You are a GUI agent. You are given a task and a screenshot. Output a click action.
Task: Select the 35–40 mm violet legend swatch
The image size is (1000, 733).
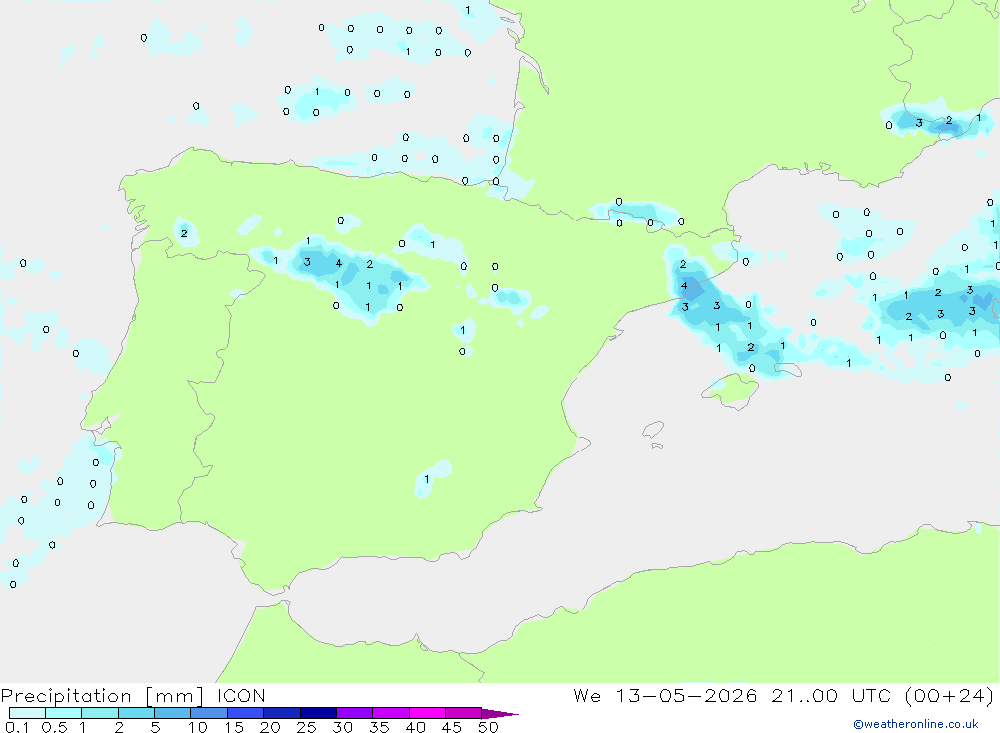pos(391,713)
